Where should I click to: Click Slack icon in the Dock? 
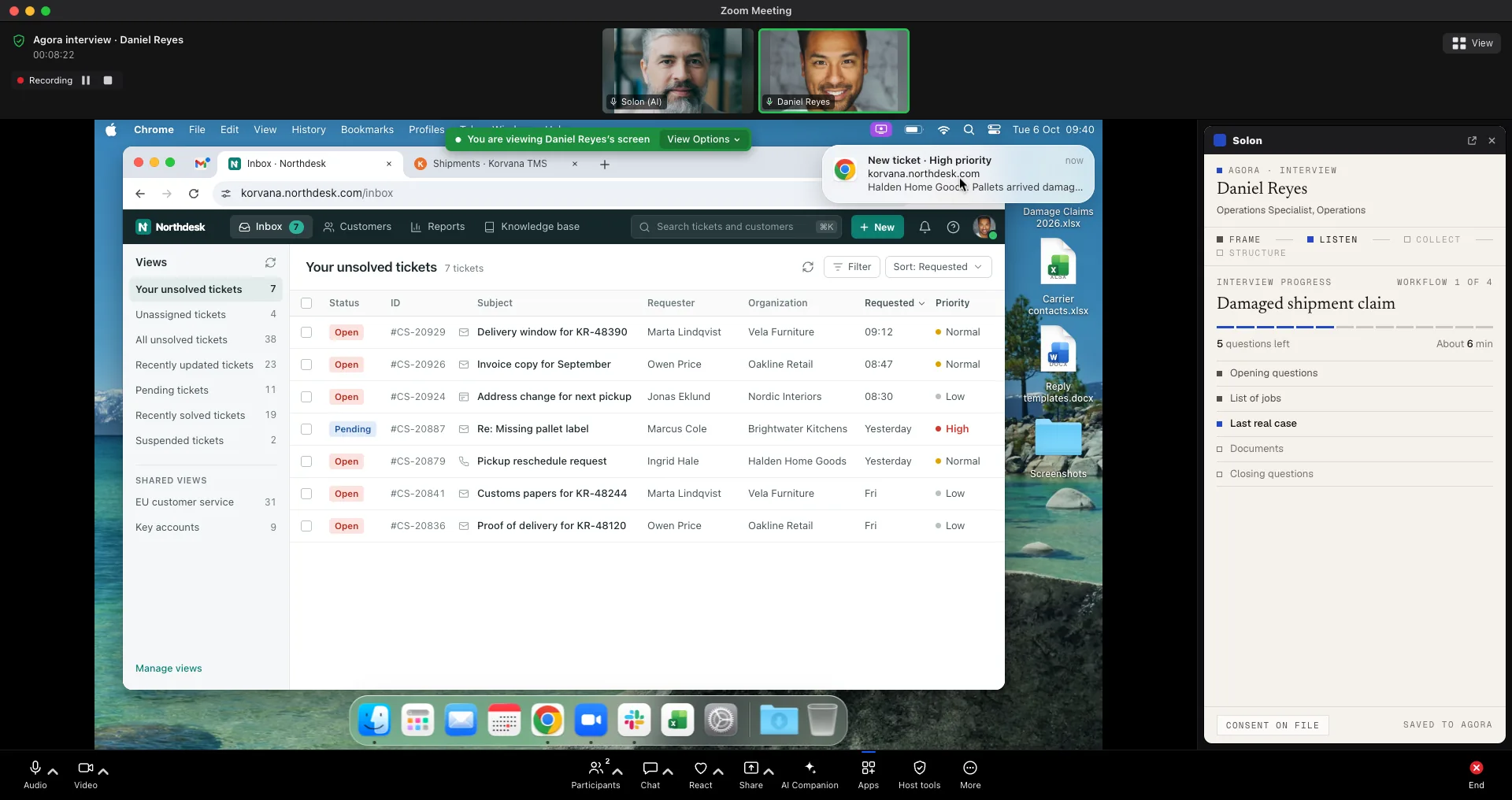[x=634, y=720]
